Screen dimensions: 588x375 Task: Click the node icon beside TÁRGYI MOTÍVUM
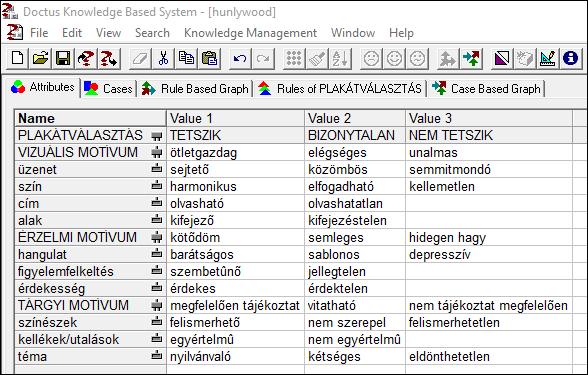click(x=157, y=305)
